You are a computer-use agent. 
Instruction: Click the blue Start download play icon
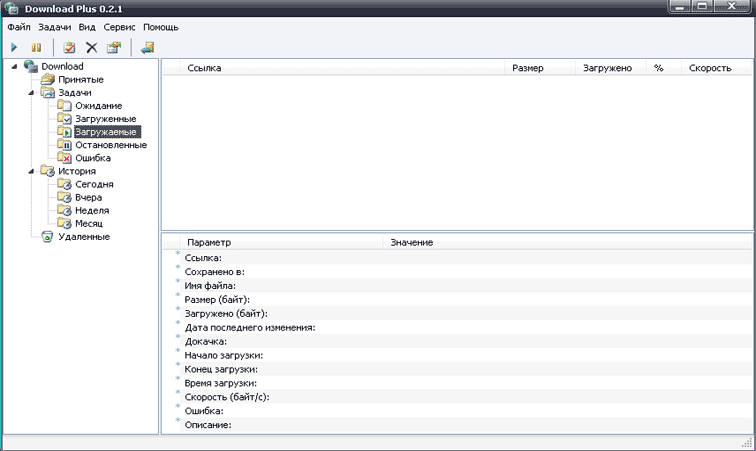14,47
